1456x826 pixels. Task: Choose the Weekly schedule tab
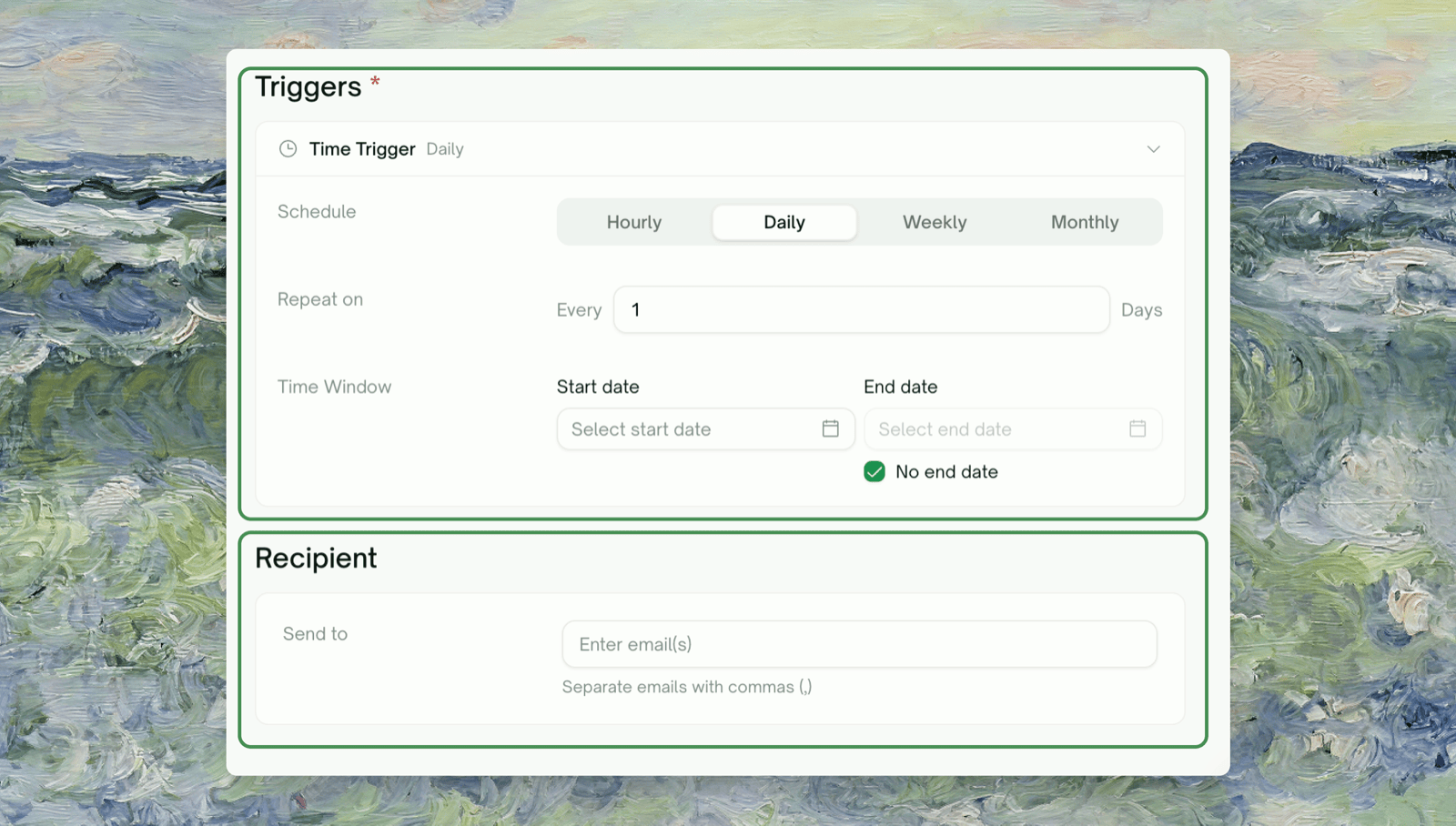pos(935,222)
